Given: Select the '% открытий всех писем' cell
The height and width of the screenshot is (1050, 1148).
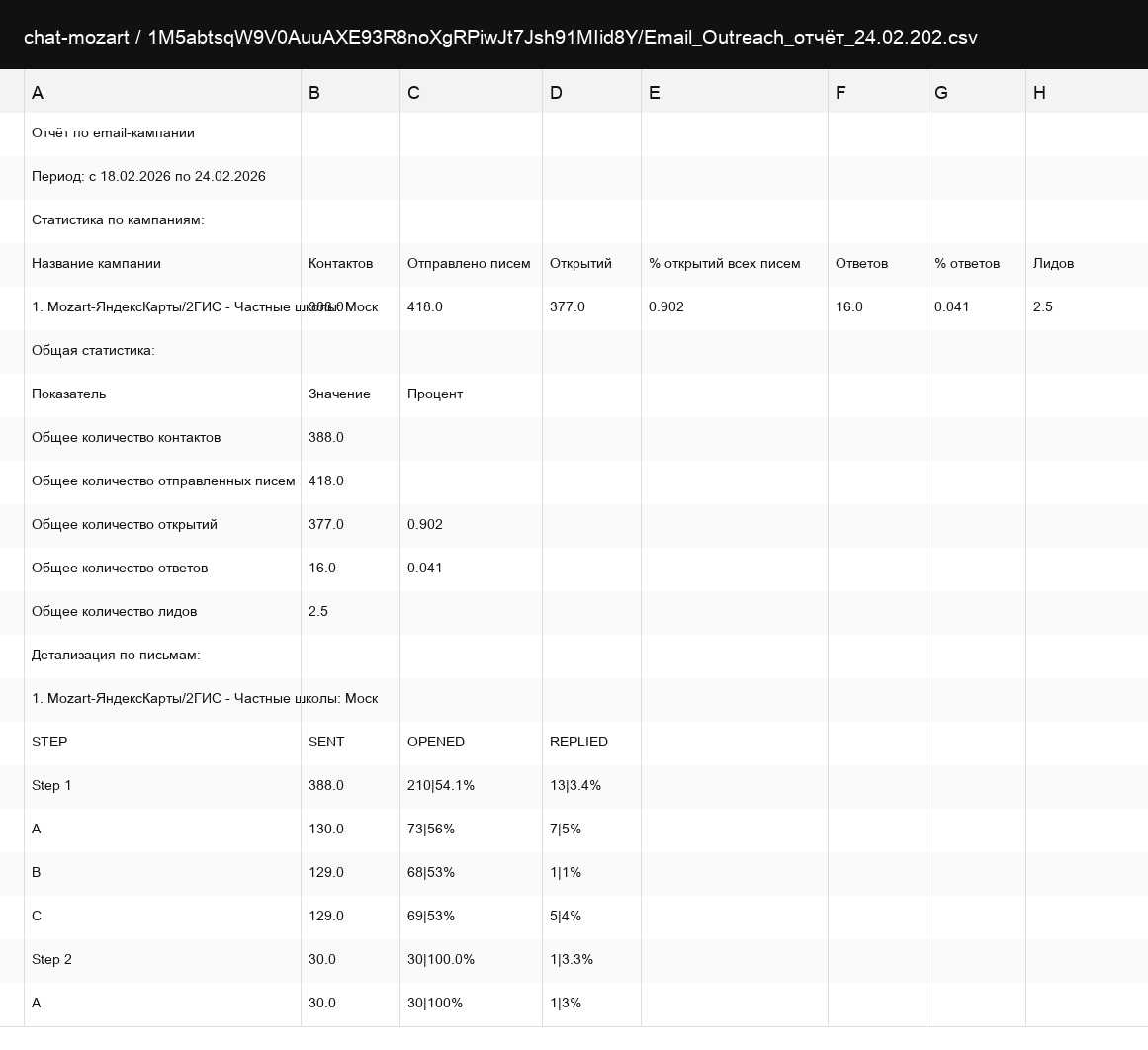Looking at the screenshot, I should 735,264.
